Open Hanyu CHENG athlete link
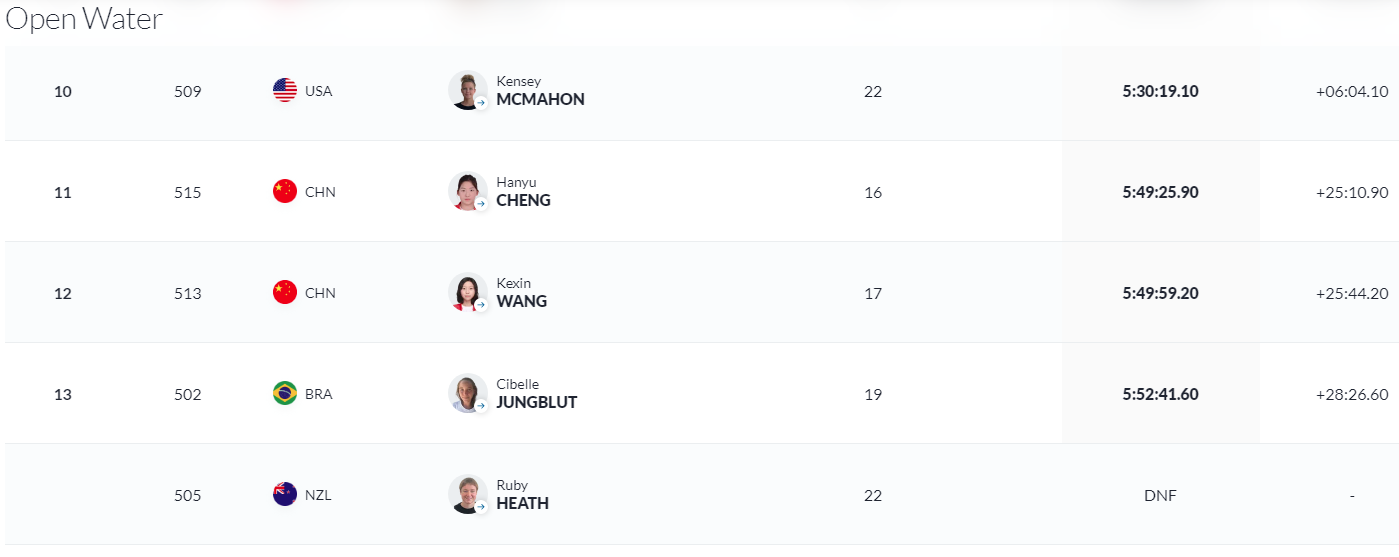Viewport: 1399px width, 557px height. point(523,192)
